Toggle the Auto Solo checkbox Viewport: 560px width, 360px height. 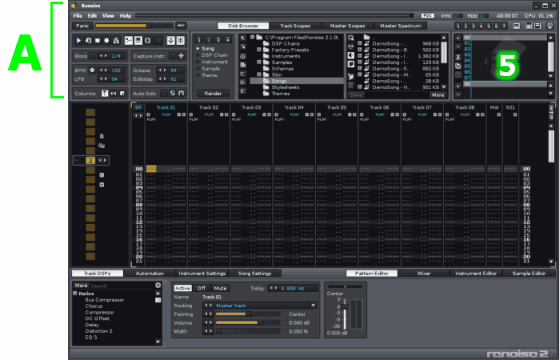point(164,93)
